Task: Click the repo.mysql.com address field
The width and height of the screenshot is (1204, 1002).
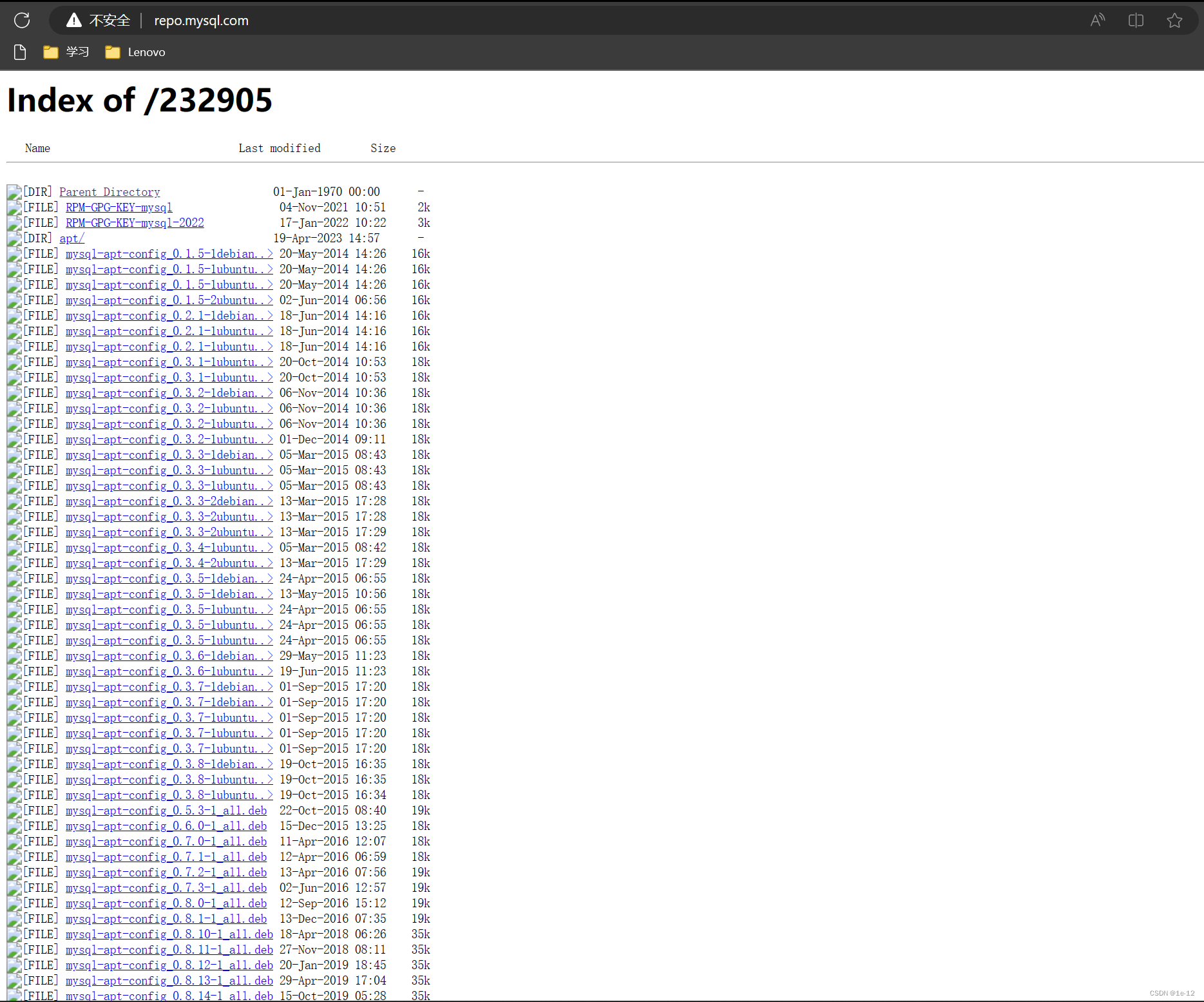Action: pos(202,21)
